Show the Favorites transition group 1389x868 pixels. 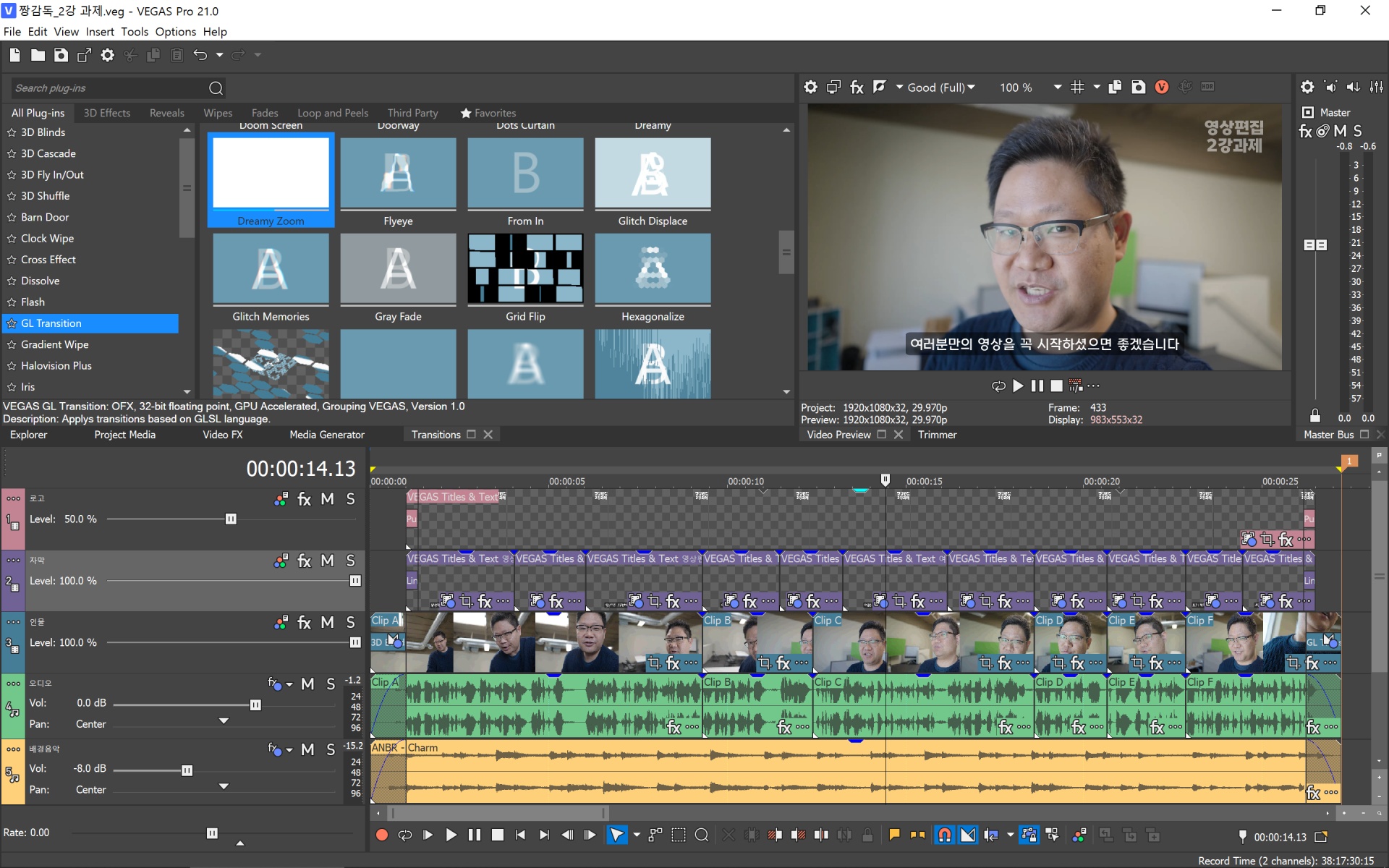pos(488,113)
